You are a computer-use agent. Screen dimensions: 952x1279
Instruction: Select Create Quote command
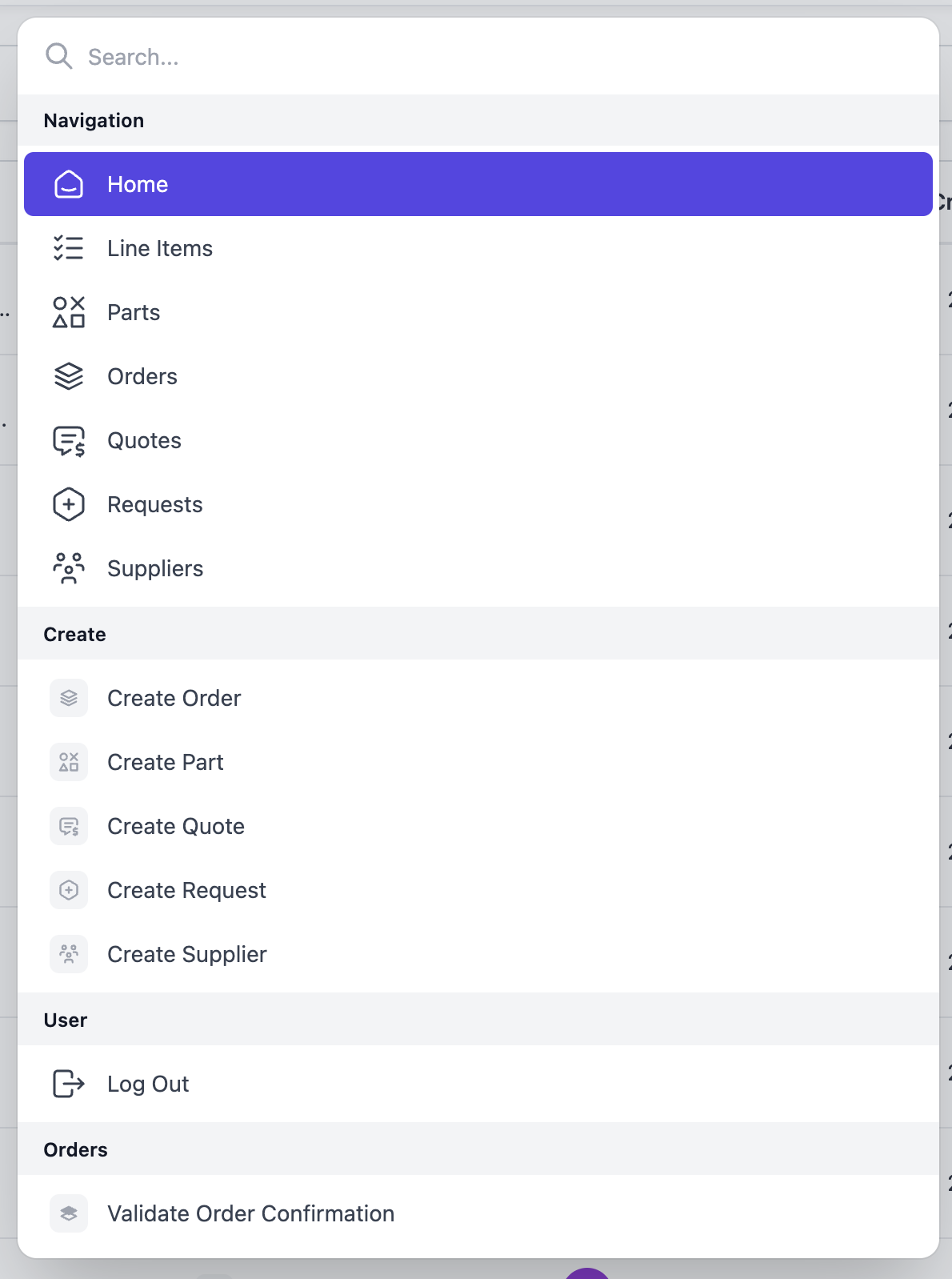point(176,826)
